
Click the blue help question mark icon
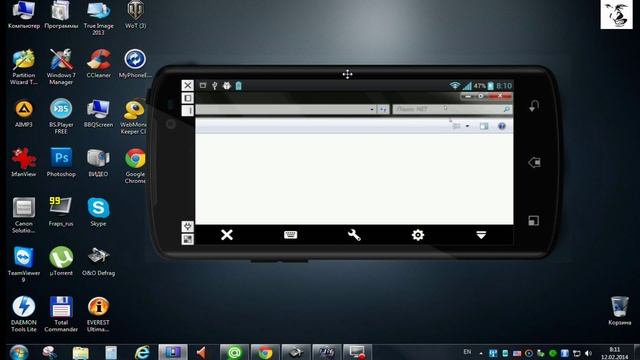tap(502, 126)
